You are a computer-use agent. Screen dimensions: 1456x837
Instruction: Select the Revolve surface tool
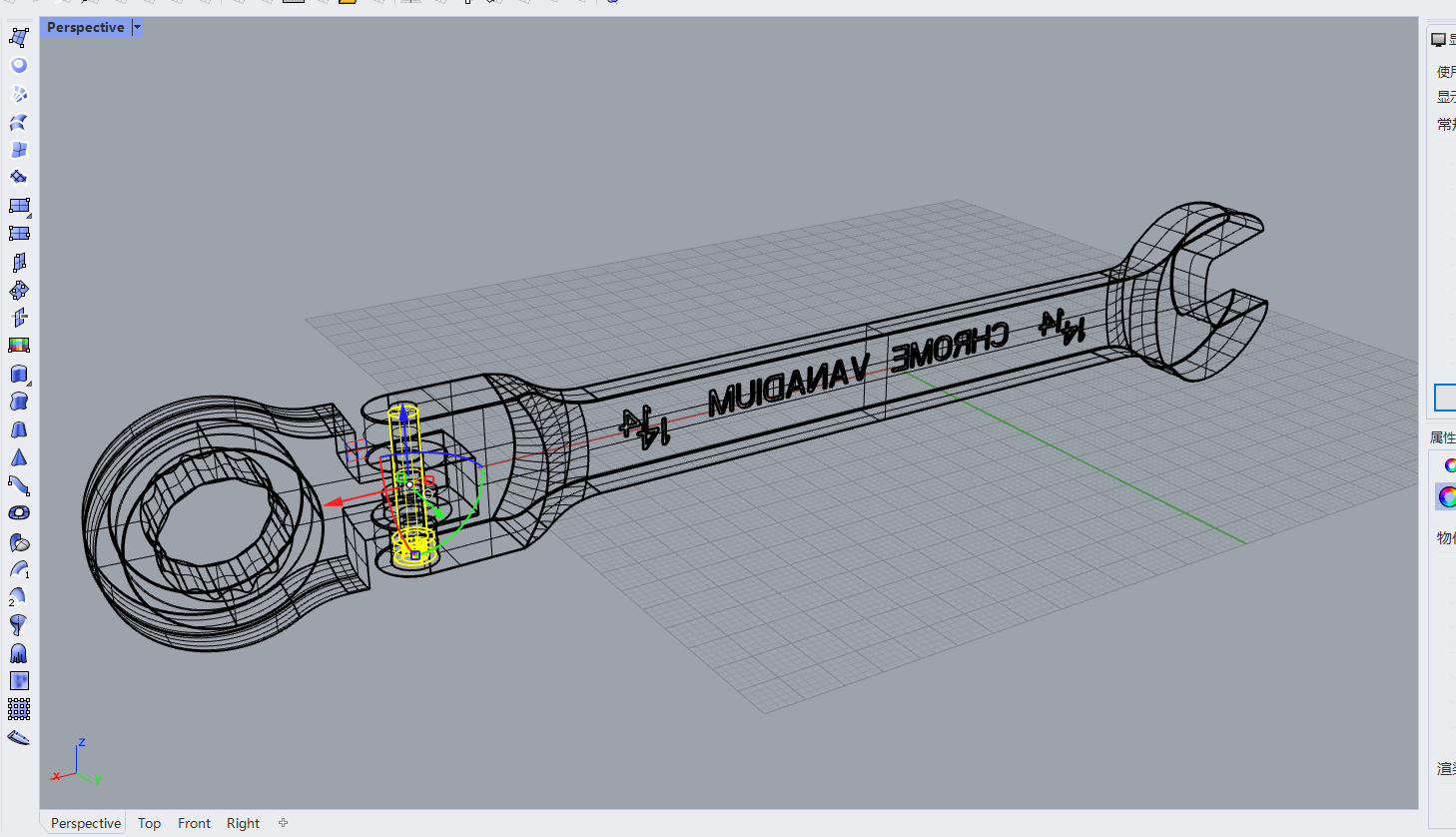click(18, 625)
